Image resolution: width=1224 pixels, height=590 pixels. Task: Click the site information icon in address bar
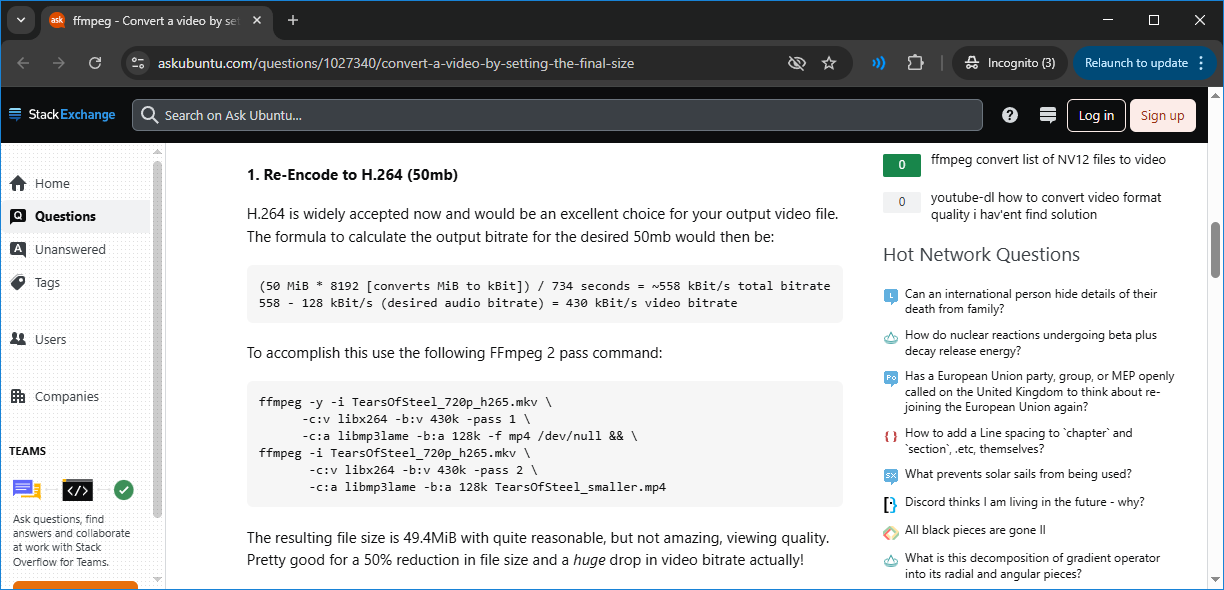point(138,63)
